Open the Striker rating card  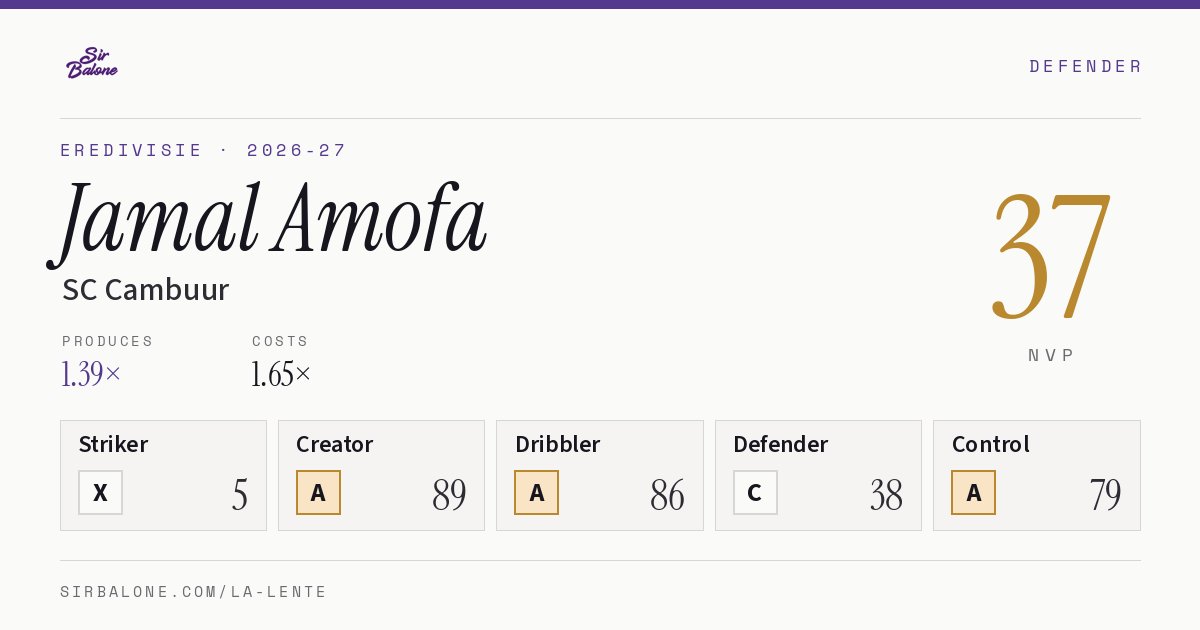click(x=163, y=475)
